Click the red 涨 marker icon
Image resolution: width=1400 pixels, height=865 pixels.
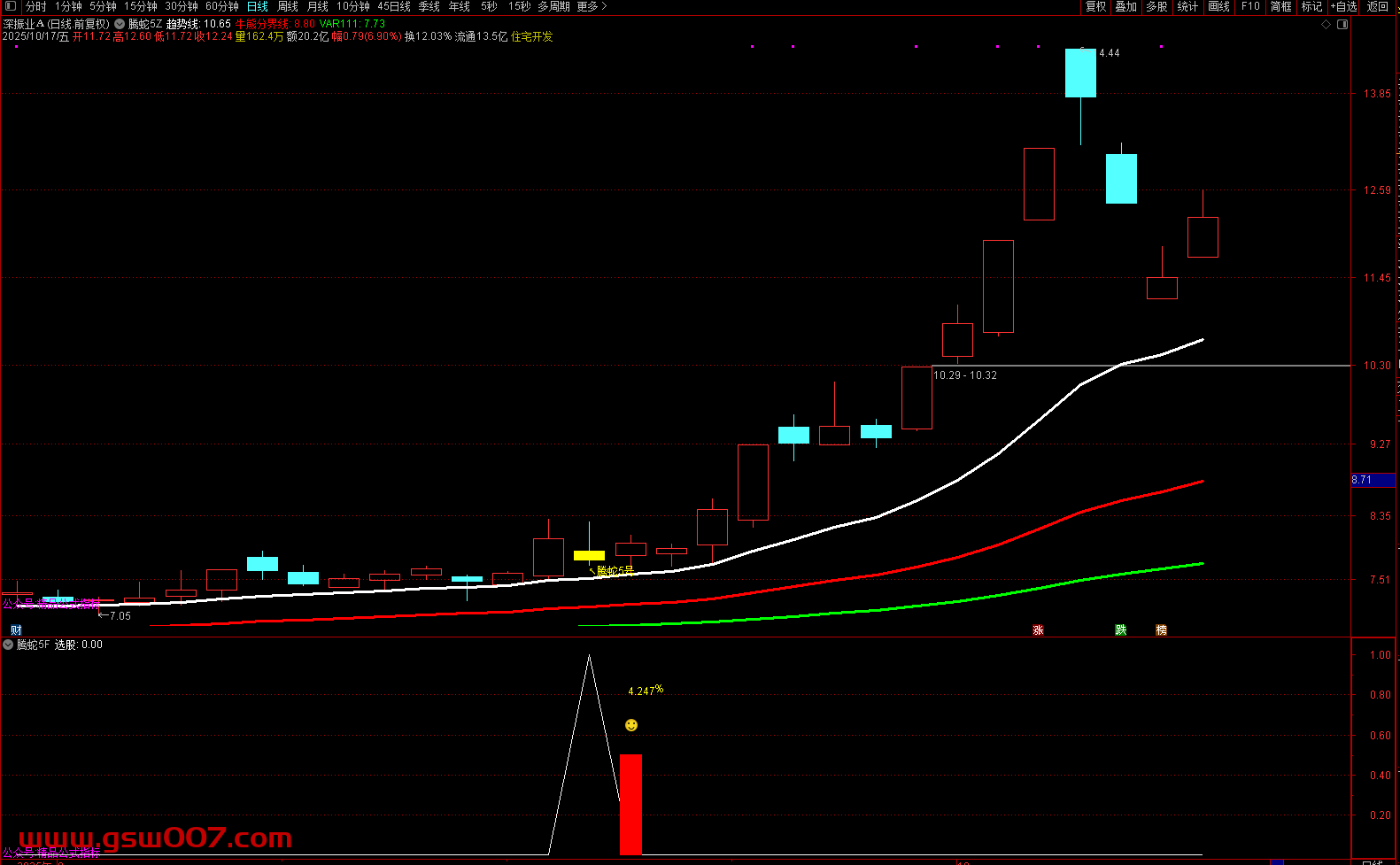pyautogui.click(x=1038, y=630)
